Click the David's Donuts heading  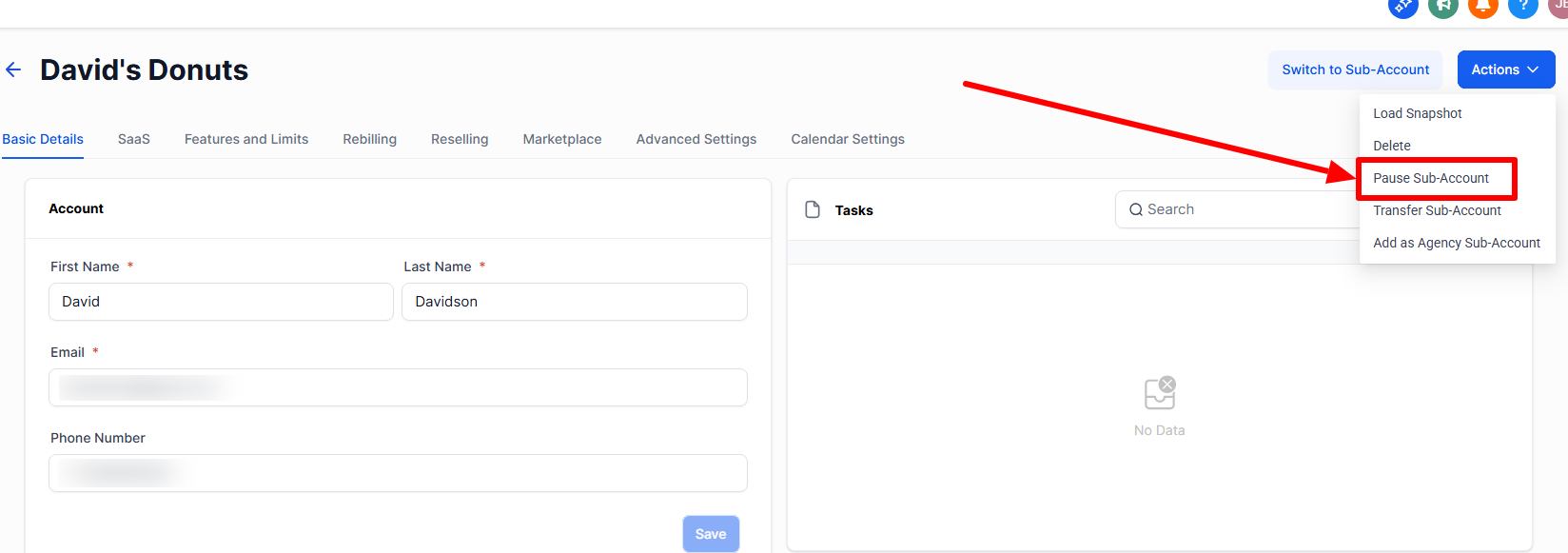point(144,69)
